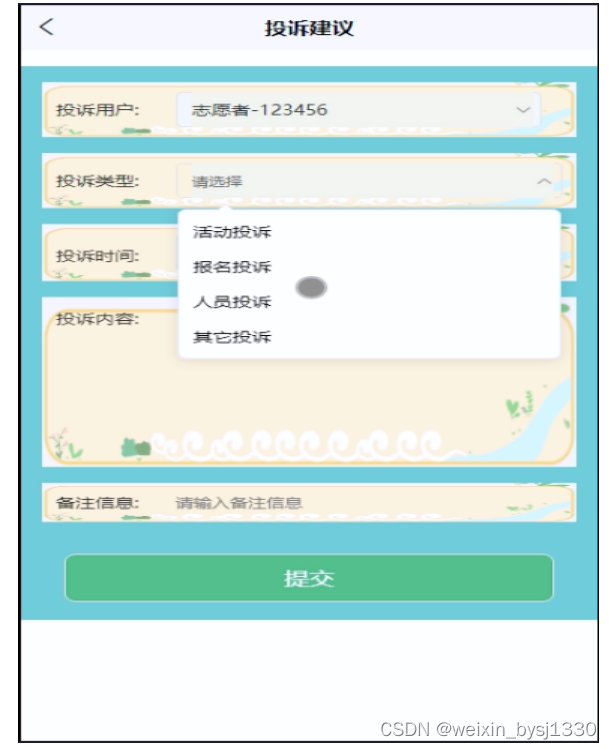The image size is (612, 749).
Task: Pick 人员投诉 from the list
Action: (232, 302)
